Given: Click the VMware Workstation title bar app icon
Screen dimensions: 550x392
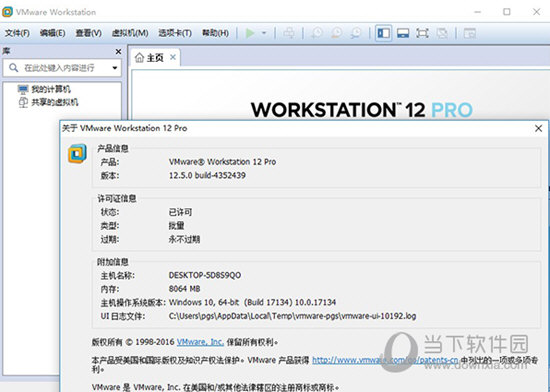Looking at the screenshot, I should [7, 12].
